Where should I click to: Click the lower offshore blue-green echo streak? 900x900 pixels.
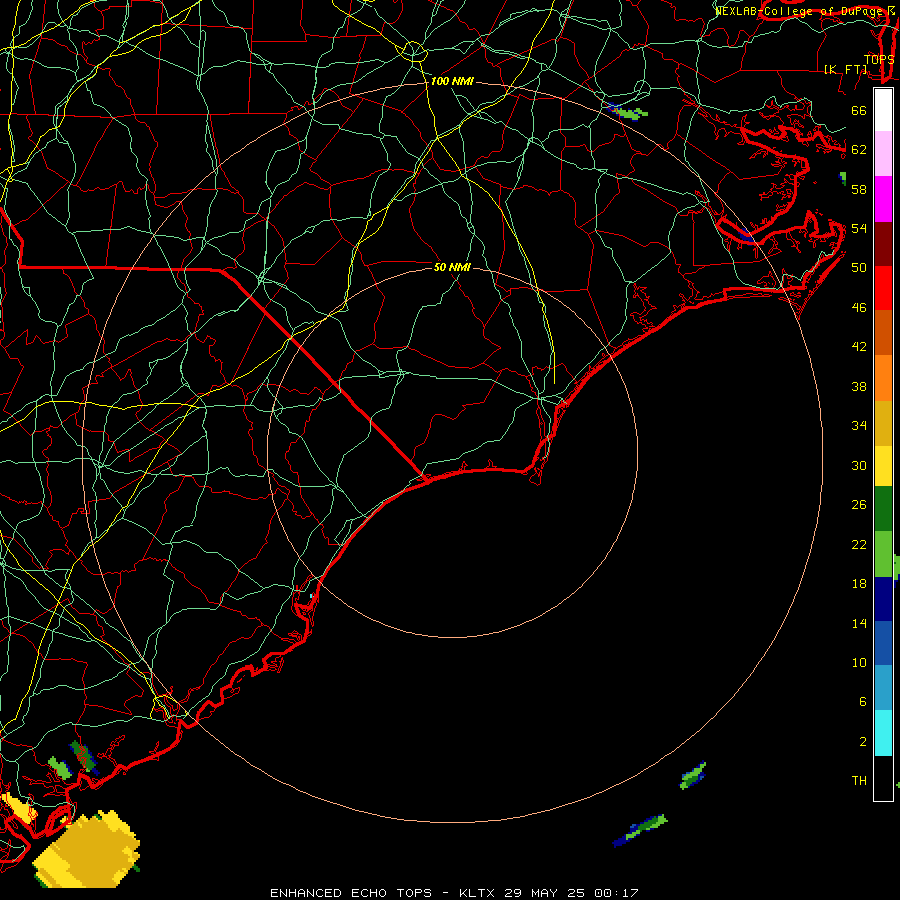click(x=640, y=830)
